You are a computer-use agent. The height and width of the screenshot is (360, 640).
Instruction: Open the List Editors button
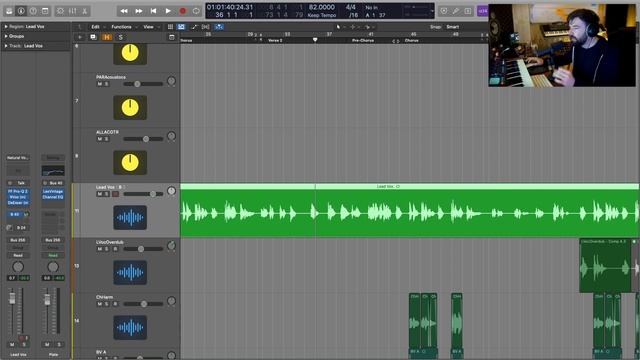click(x=444, y=11)
